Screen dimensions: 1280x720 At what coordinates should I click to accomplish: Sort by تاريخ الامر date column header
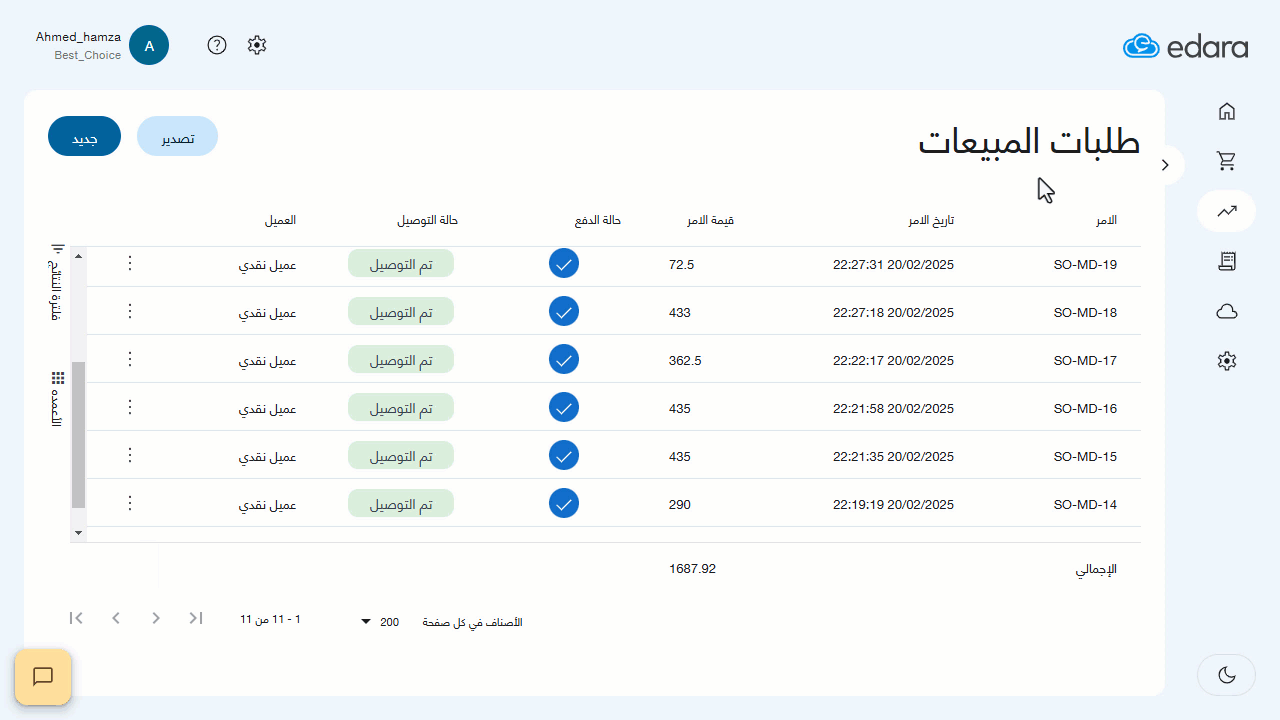pos(931,220)
